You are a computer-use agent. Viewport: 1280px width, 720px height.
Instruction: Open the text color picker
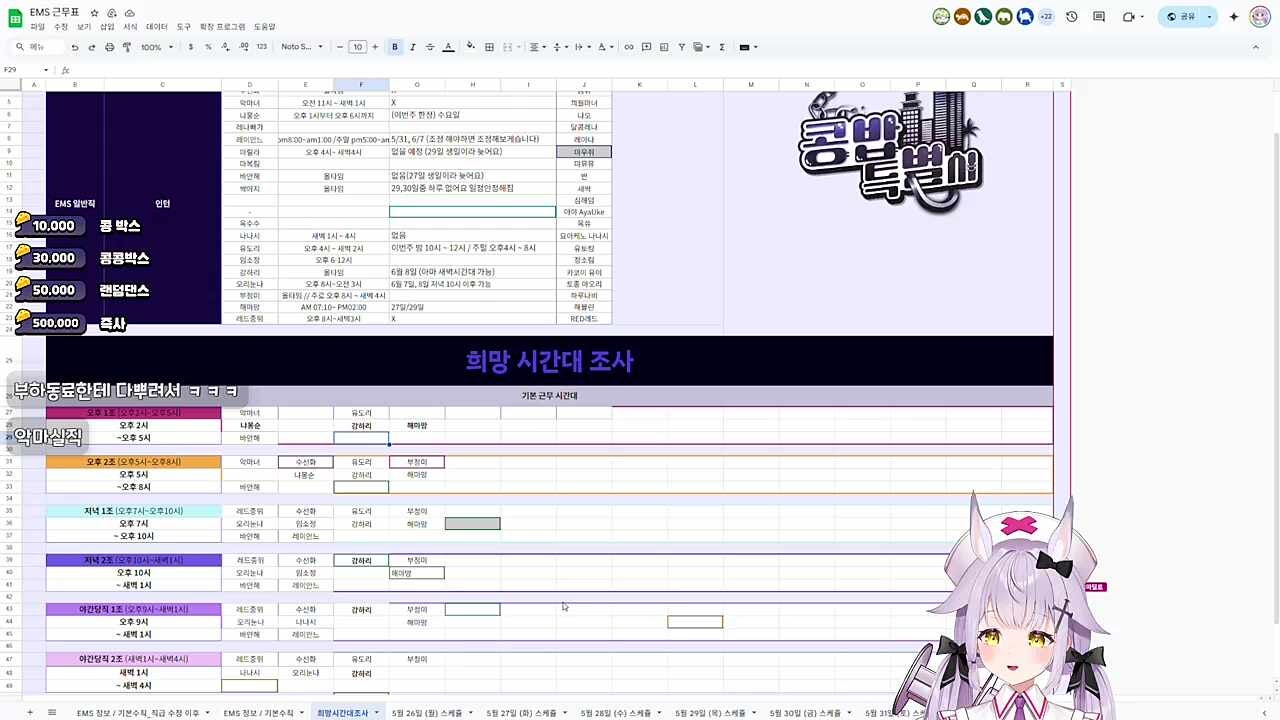(447, 47)
